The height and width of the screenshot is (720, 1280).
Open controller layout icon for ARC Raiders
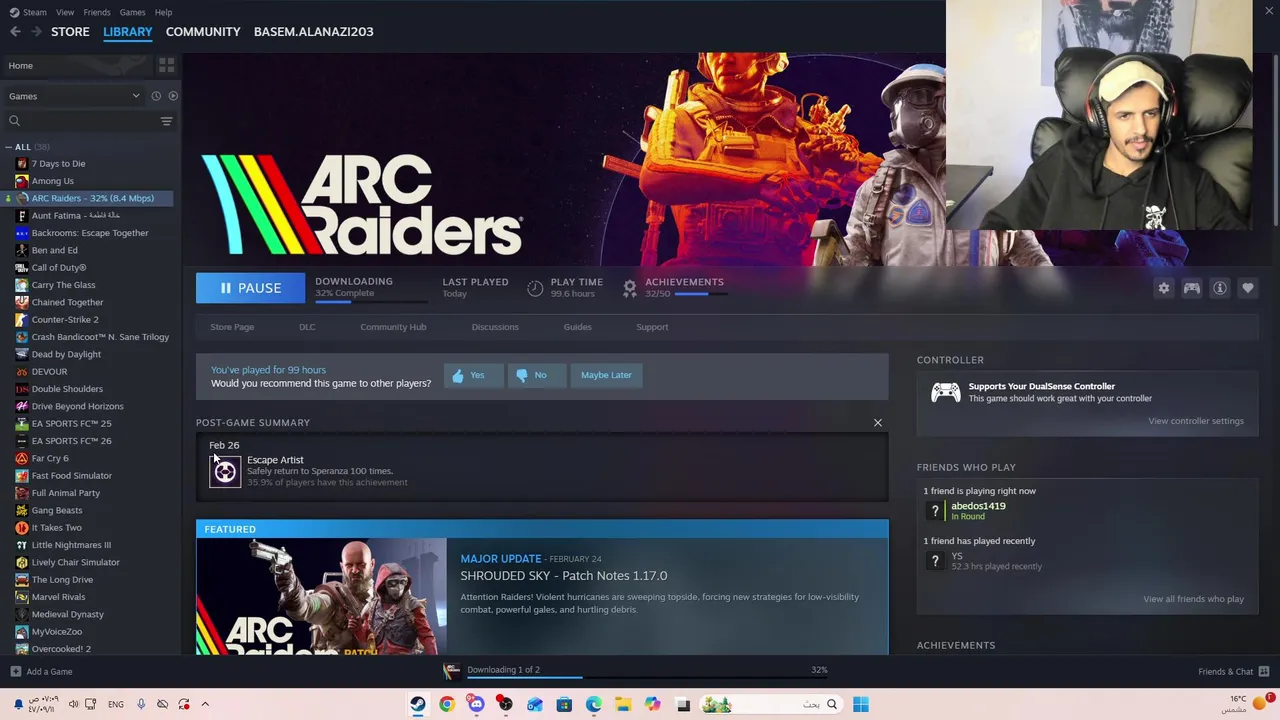[1192, 288]
